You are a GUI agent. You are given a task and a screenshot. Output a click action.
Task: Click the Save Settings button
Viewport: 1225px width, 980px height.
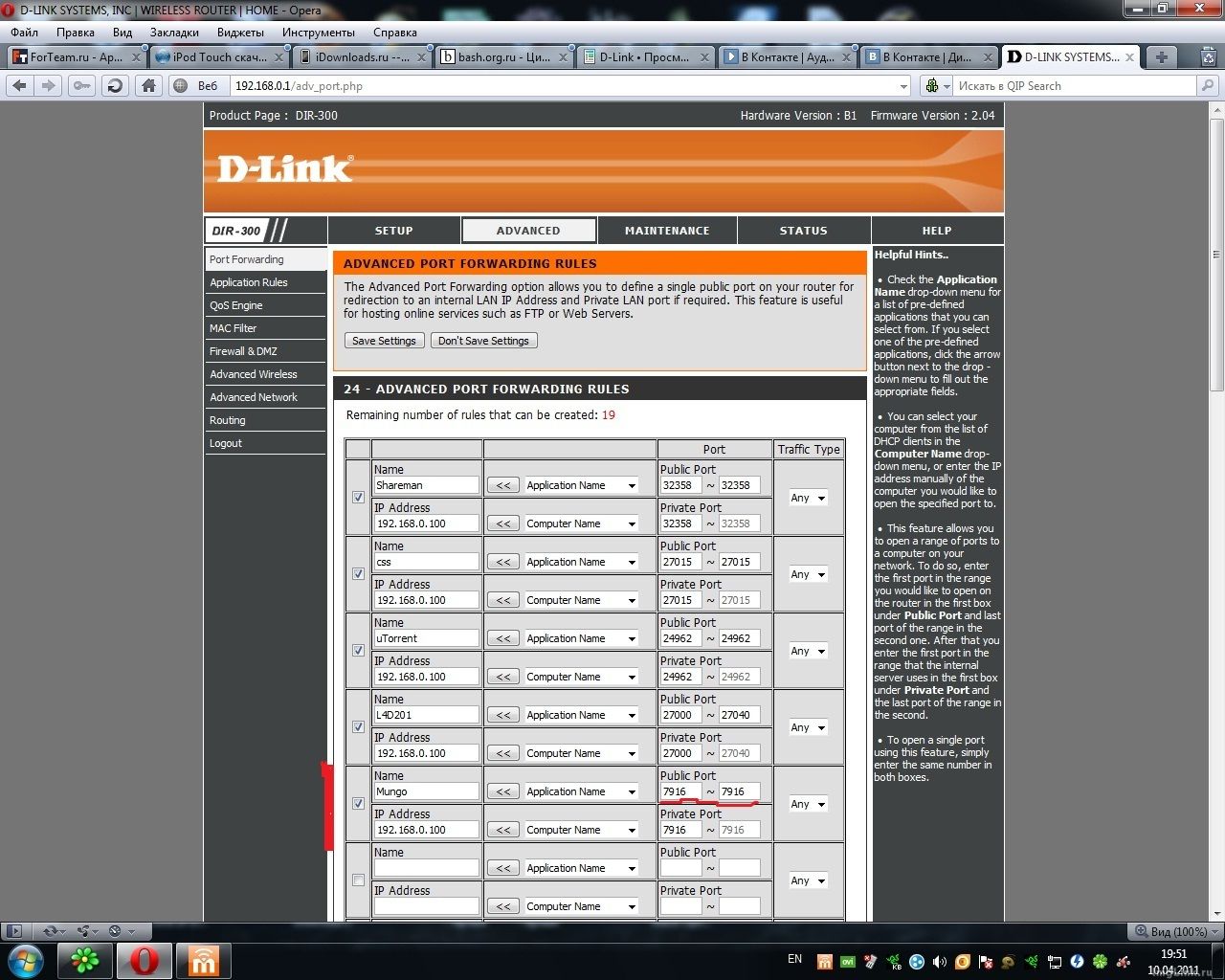(384, 341)
